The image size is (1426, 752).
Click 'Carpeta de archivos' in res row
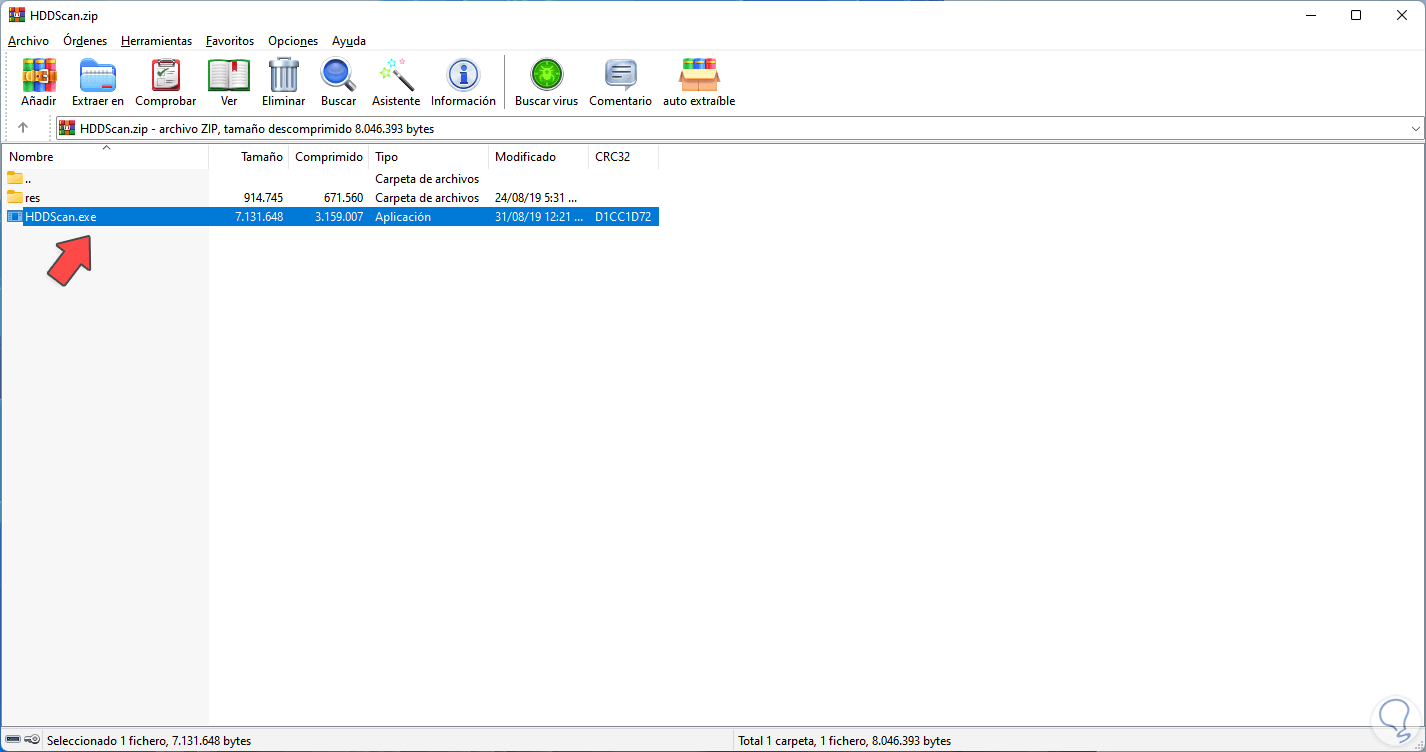click(427, 198)
